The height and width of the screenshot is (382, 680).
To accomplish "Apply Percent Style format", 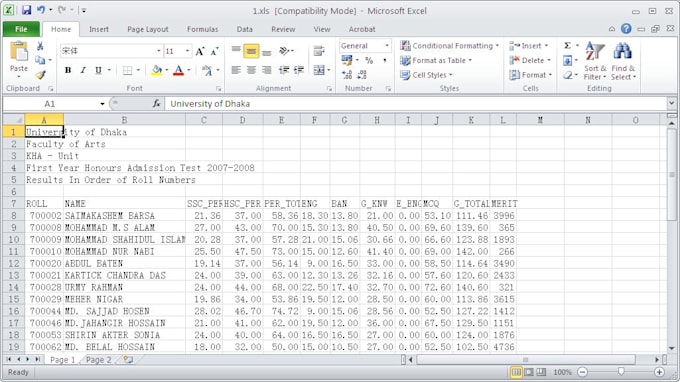I will (x=369, y=61).
